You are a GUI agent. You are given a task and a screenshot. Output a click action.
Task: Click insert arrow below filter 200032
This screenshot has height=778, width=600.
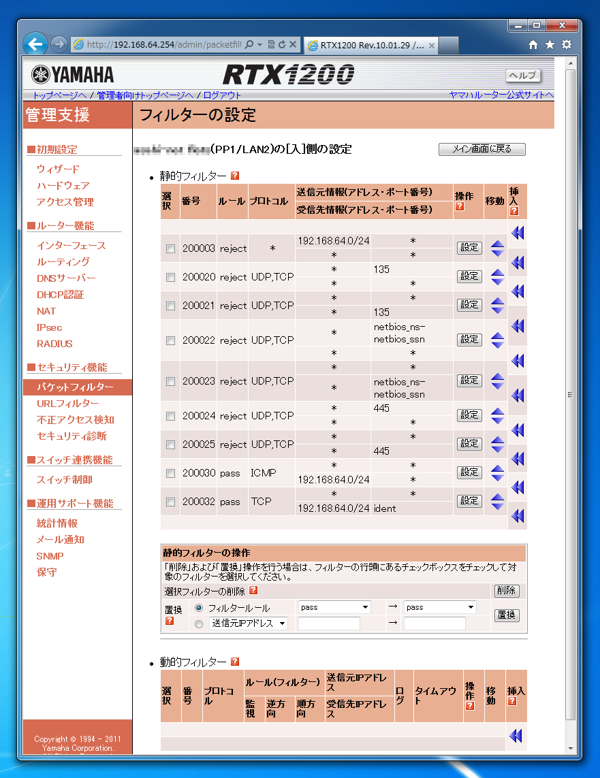point(518,516)
